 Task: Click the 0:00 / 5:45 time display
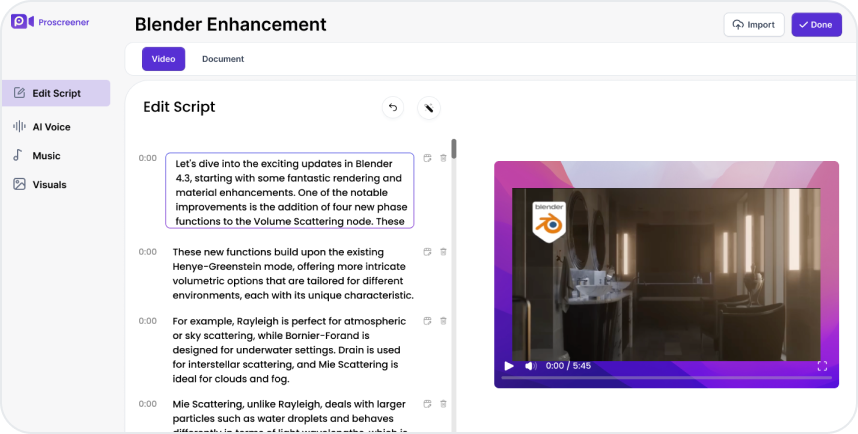point(568,366)
